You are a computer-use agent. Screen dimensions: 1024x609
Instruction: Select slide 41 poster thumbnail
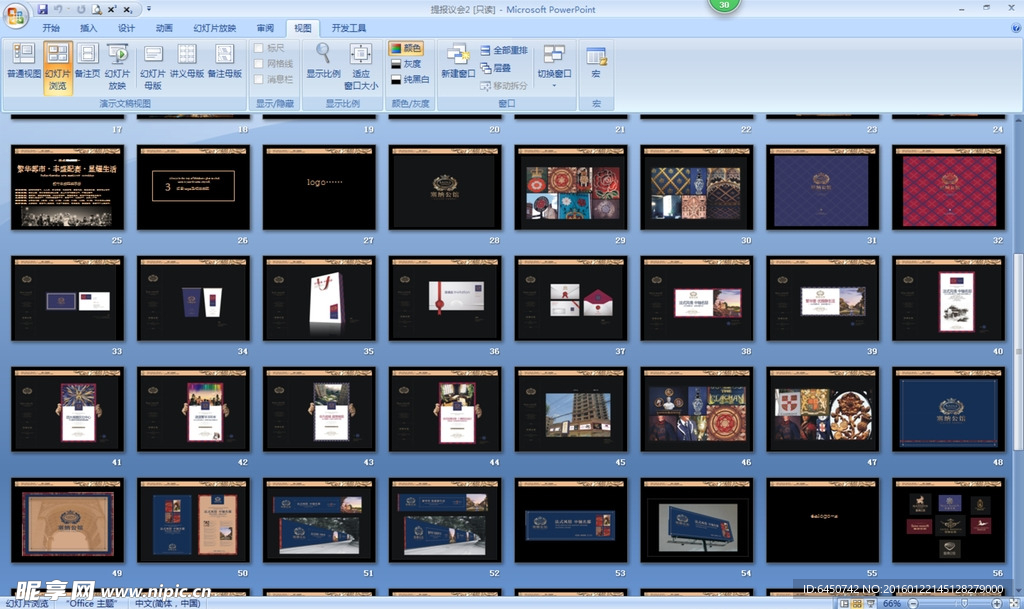click(x=67, y=409)
